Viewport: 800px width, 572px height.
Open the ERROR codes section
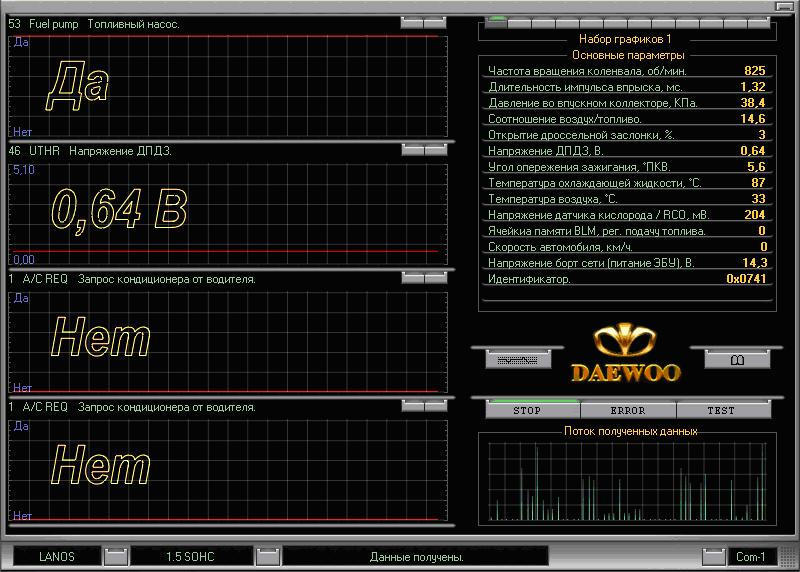(x=627, y=410)
